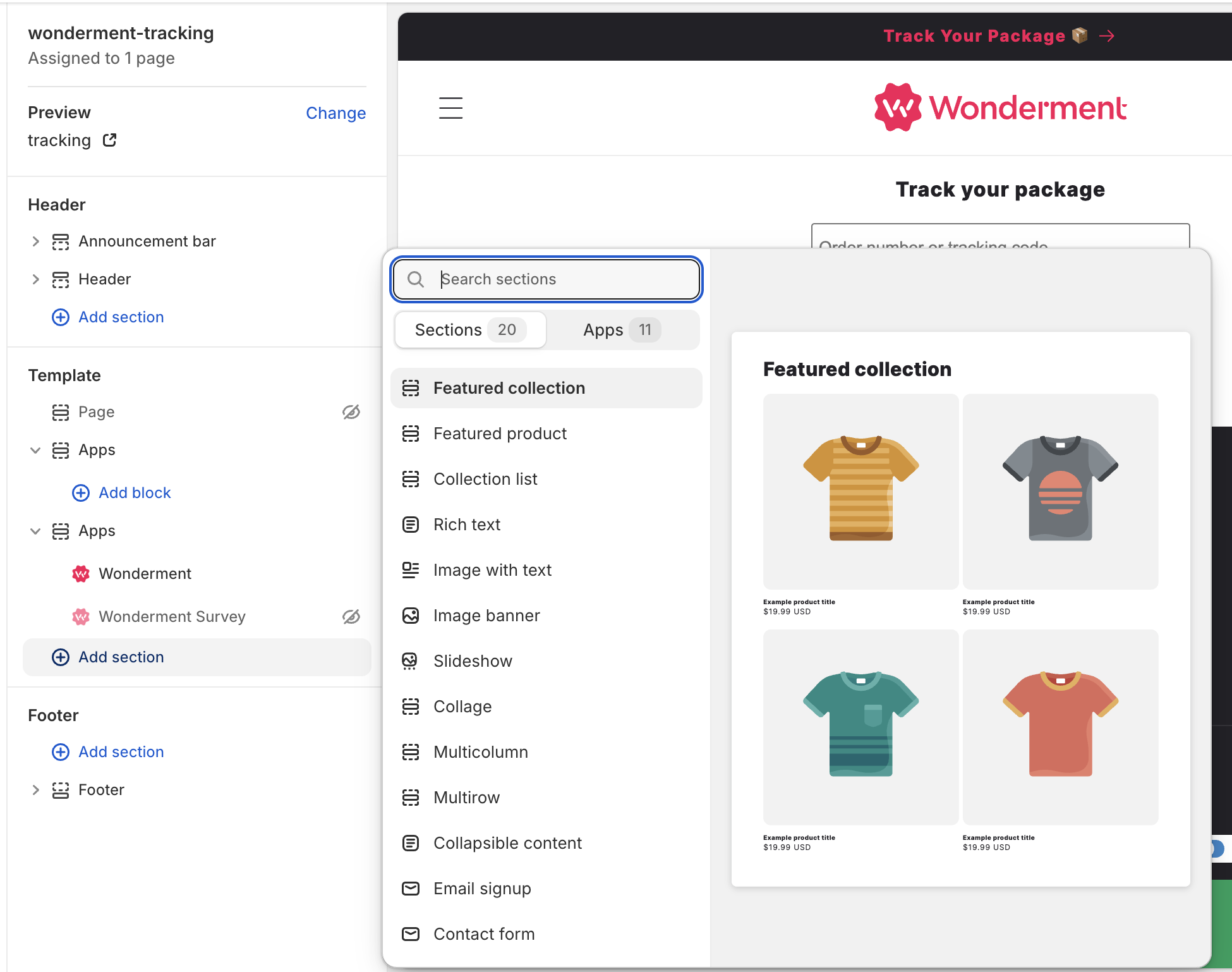Click Track Your Package banner link
This screenshot has width=1232, height=972.
(999, 36)
